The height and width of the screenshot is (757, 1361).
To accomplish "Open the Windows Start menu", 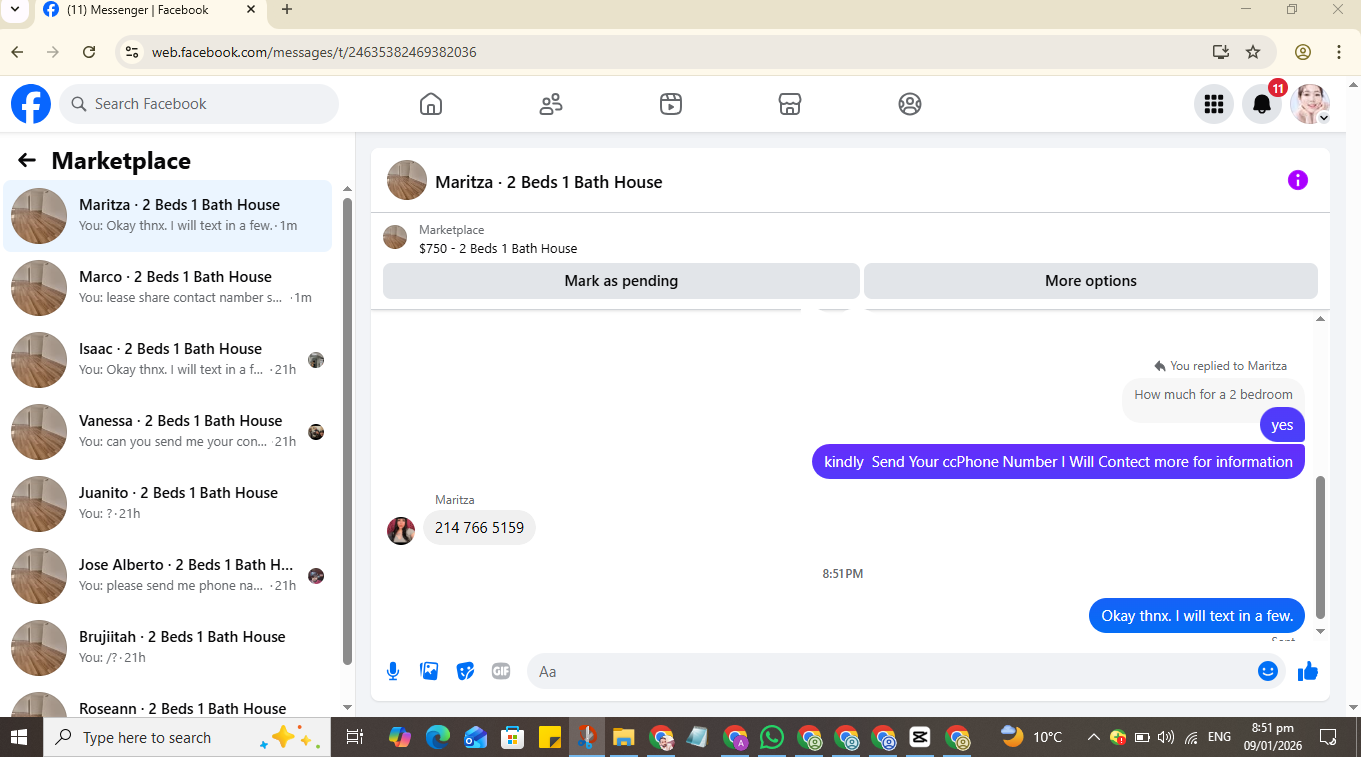I will [x=19, y=737].
